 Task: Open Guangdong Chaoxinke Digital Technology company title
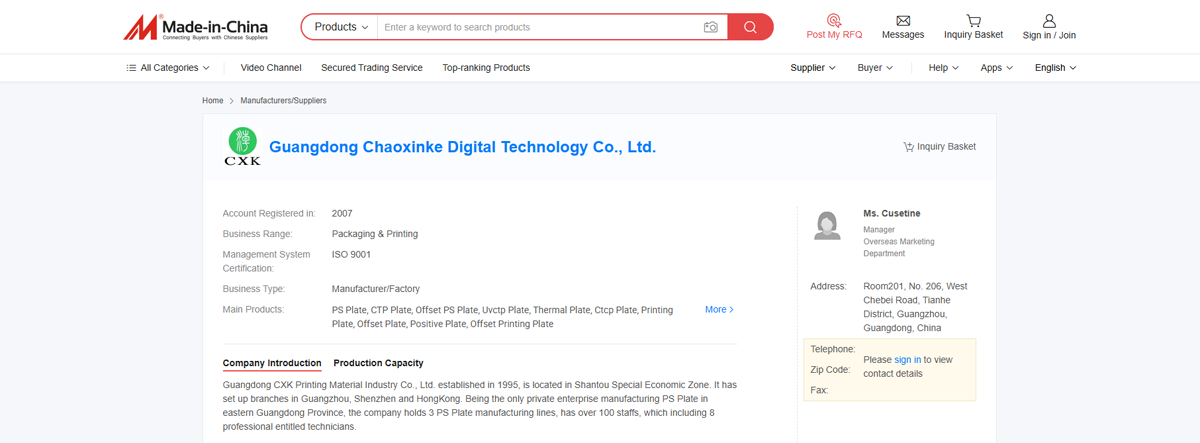(463, 147)
